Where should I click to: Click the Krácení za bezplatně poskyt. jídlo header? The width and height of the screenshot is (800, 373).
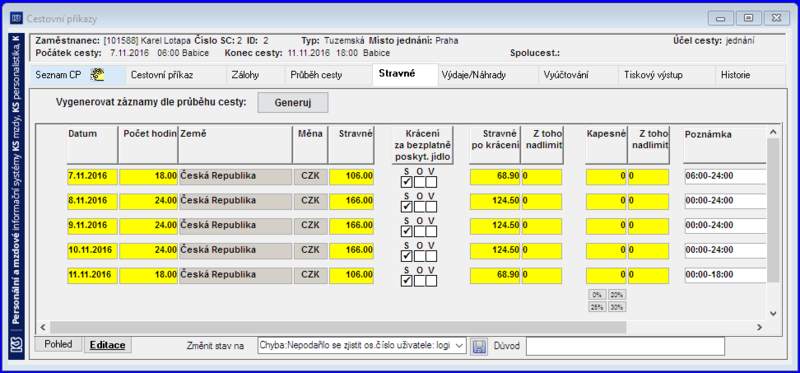coord(422,145)
